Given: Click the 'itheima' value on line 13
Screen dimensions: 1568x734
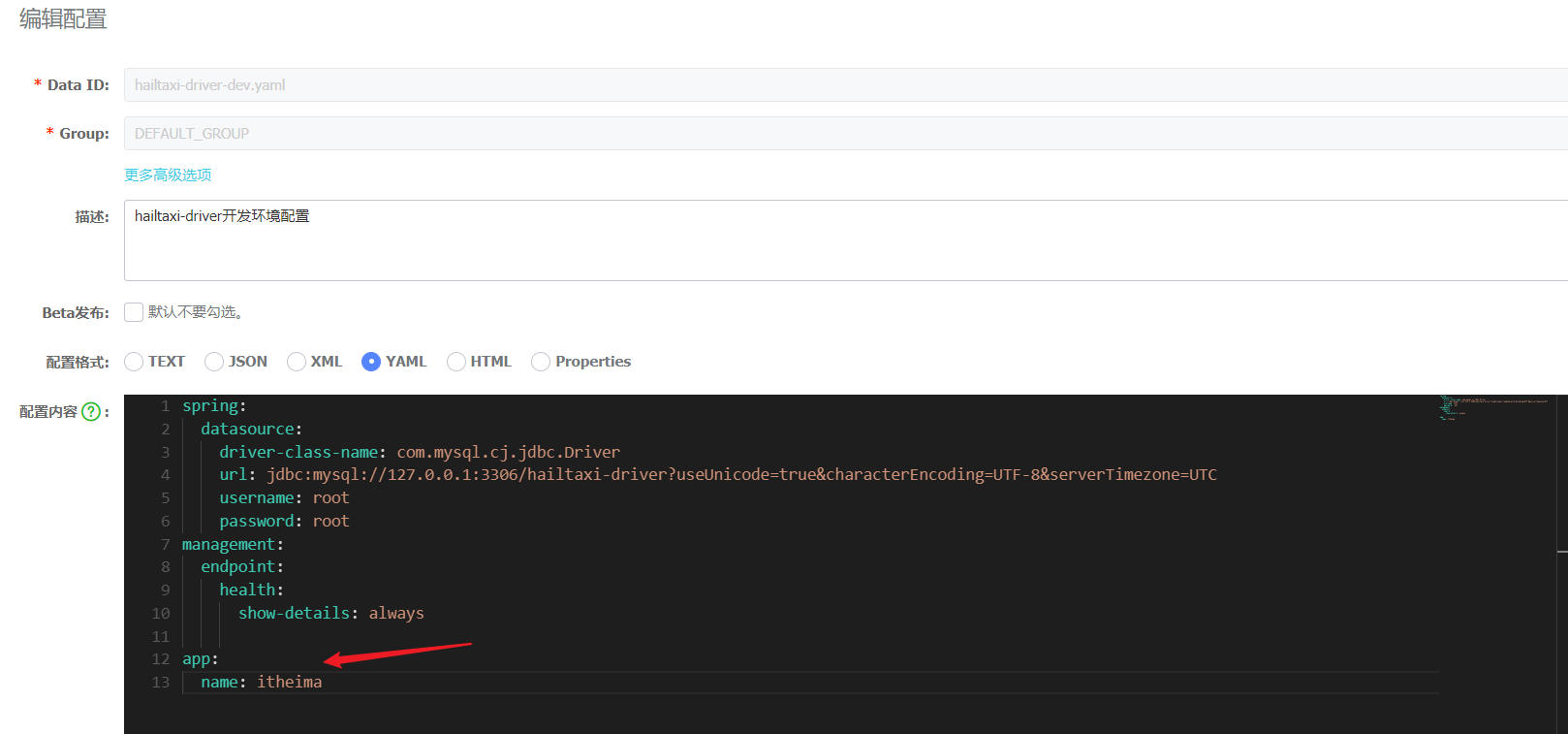Looking at the screenshot, I should tap(290, 682).
